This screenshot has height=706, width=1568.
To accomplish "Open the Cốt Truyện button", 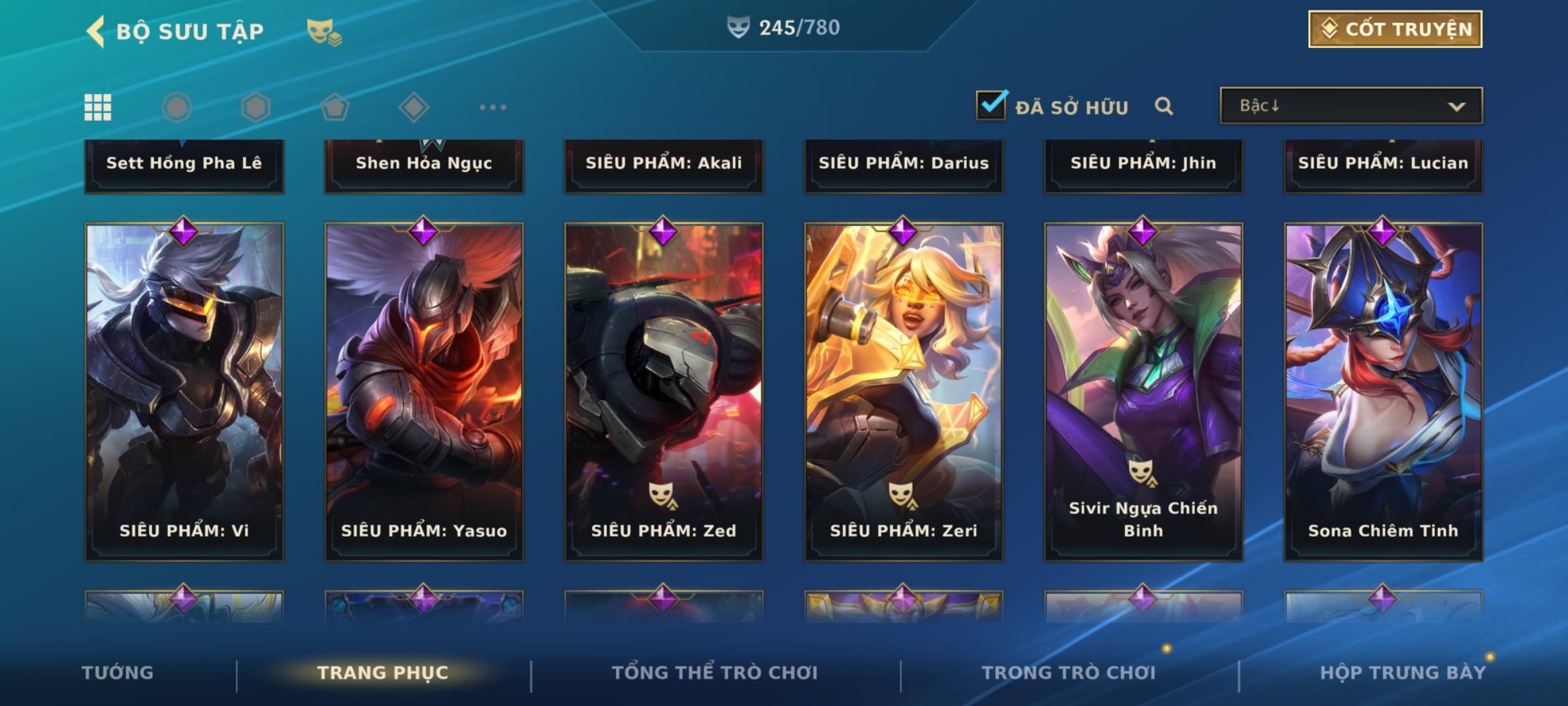I will click(x=1395, y=29).
